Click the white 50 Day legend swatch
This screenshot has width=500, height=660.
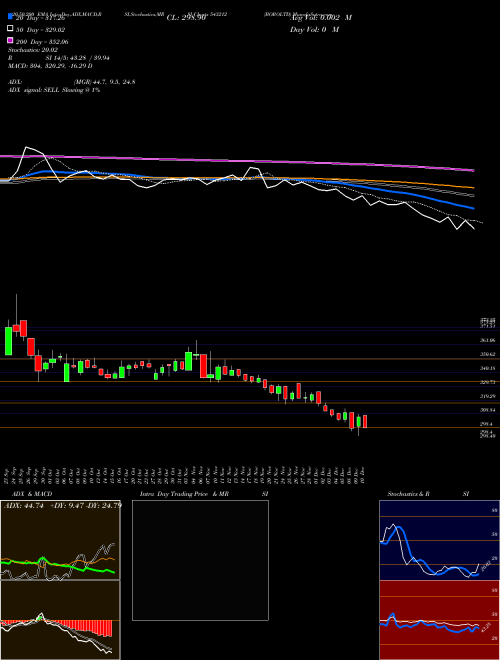click(11, 29)
